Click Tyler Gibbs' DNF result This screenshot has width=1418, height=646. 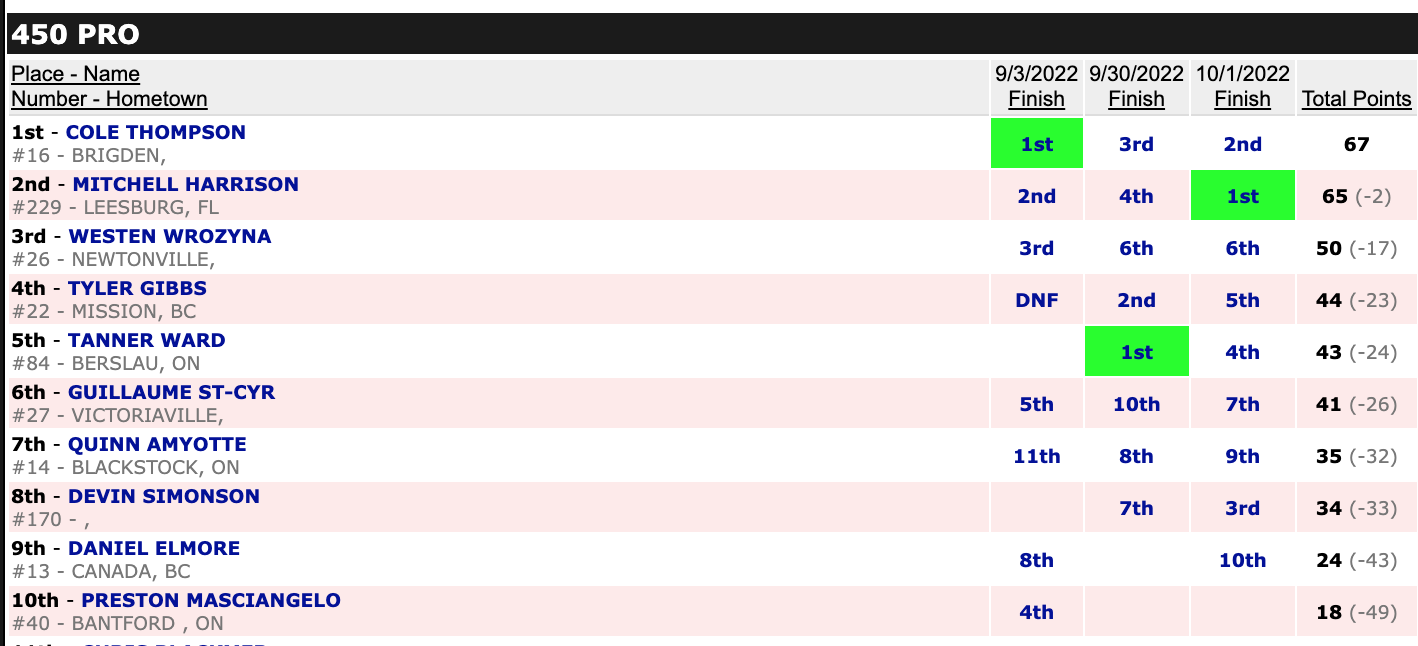click(x=1036, y=300)
